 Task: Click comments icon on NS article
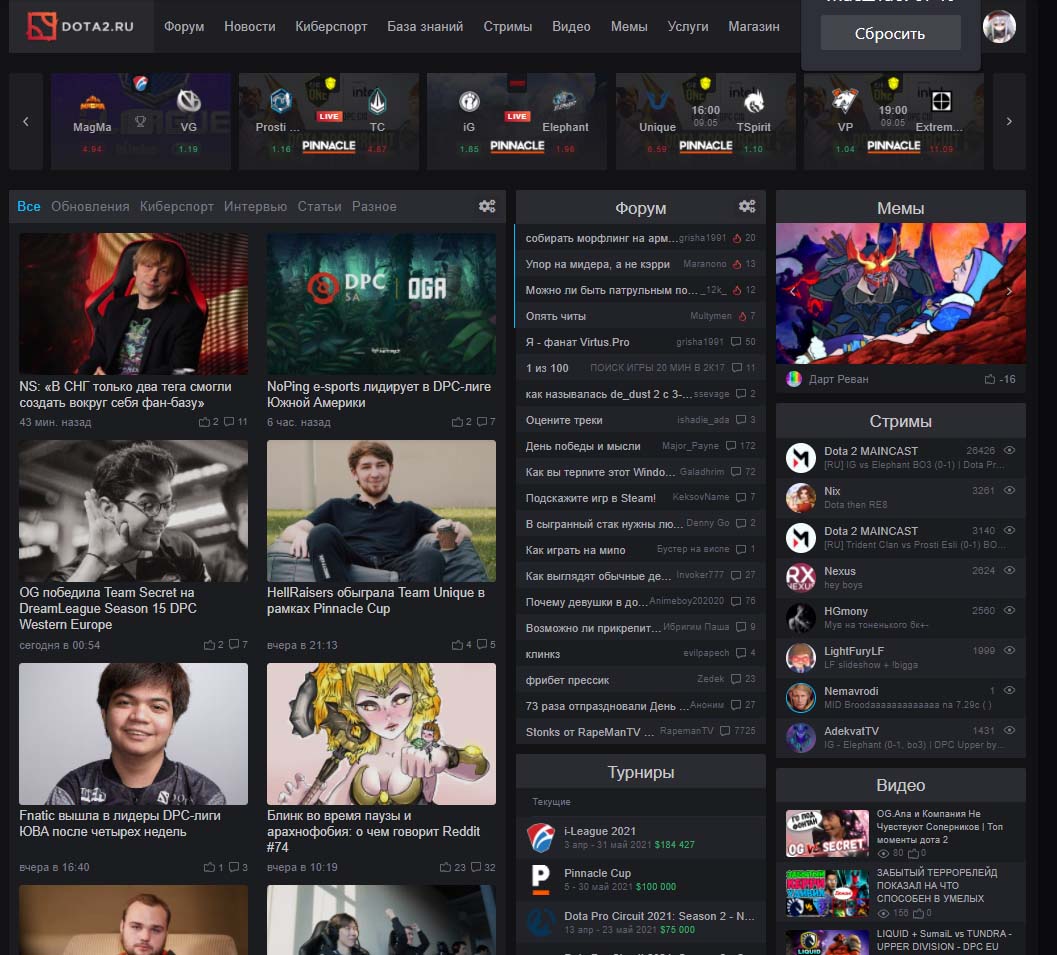click(229, 422)
